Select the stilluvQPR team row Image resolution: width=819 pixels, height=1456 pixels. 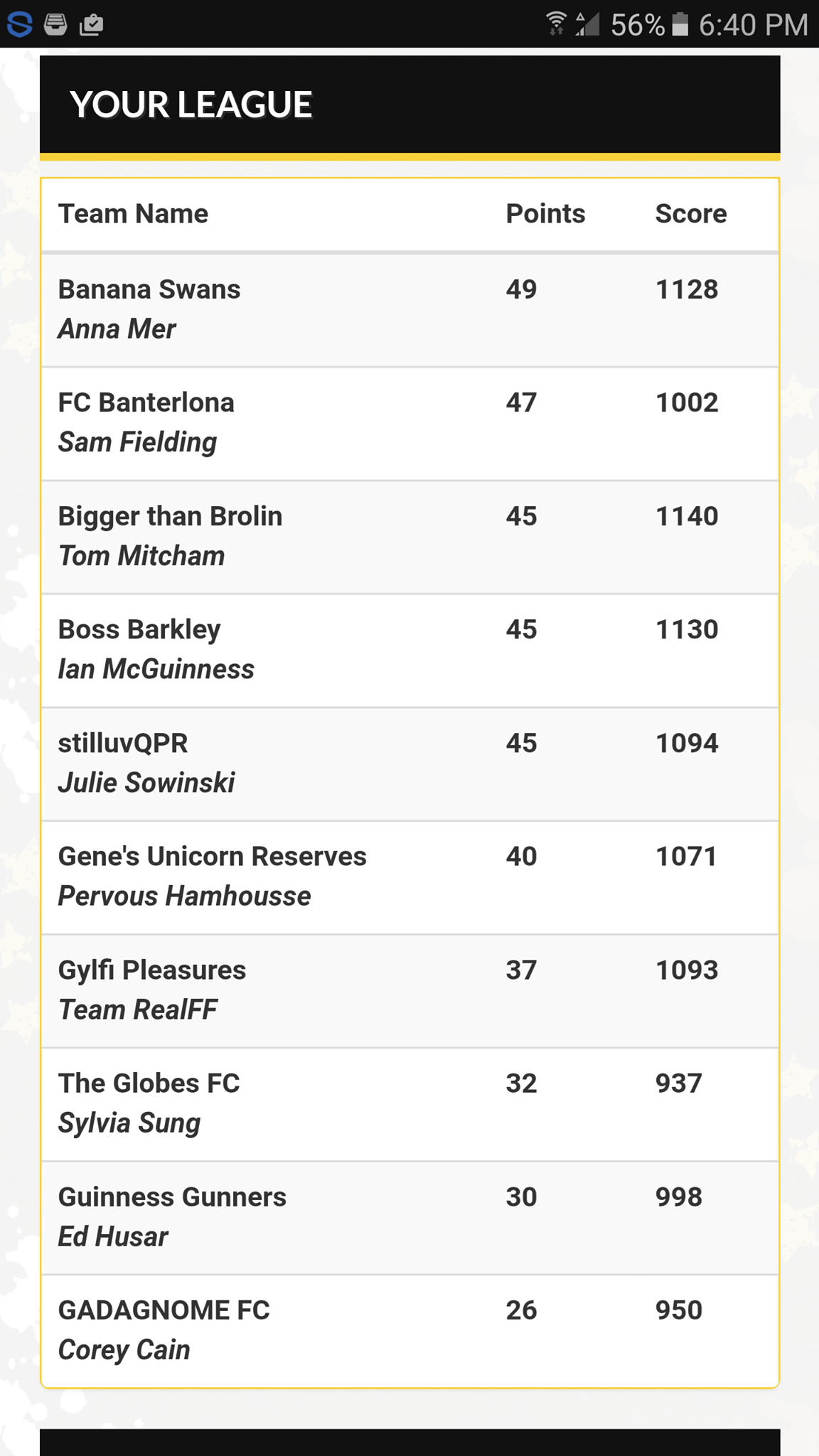point(123,744)
